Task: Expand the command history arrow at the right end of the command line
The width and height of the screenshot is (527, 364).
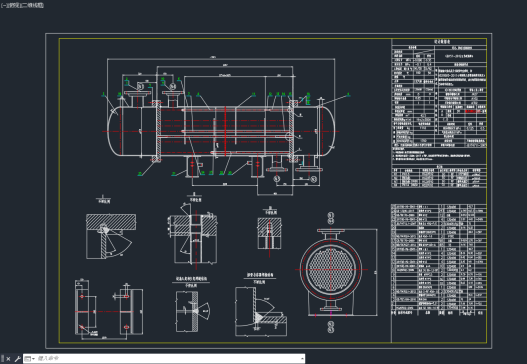Action: pyautogui.click(x=302, y=359)
